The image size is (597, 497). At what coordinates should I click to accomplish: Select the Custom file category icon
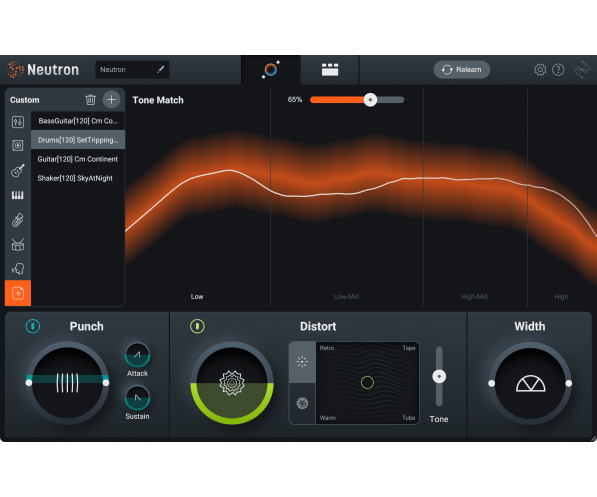[x=18, y=293]
